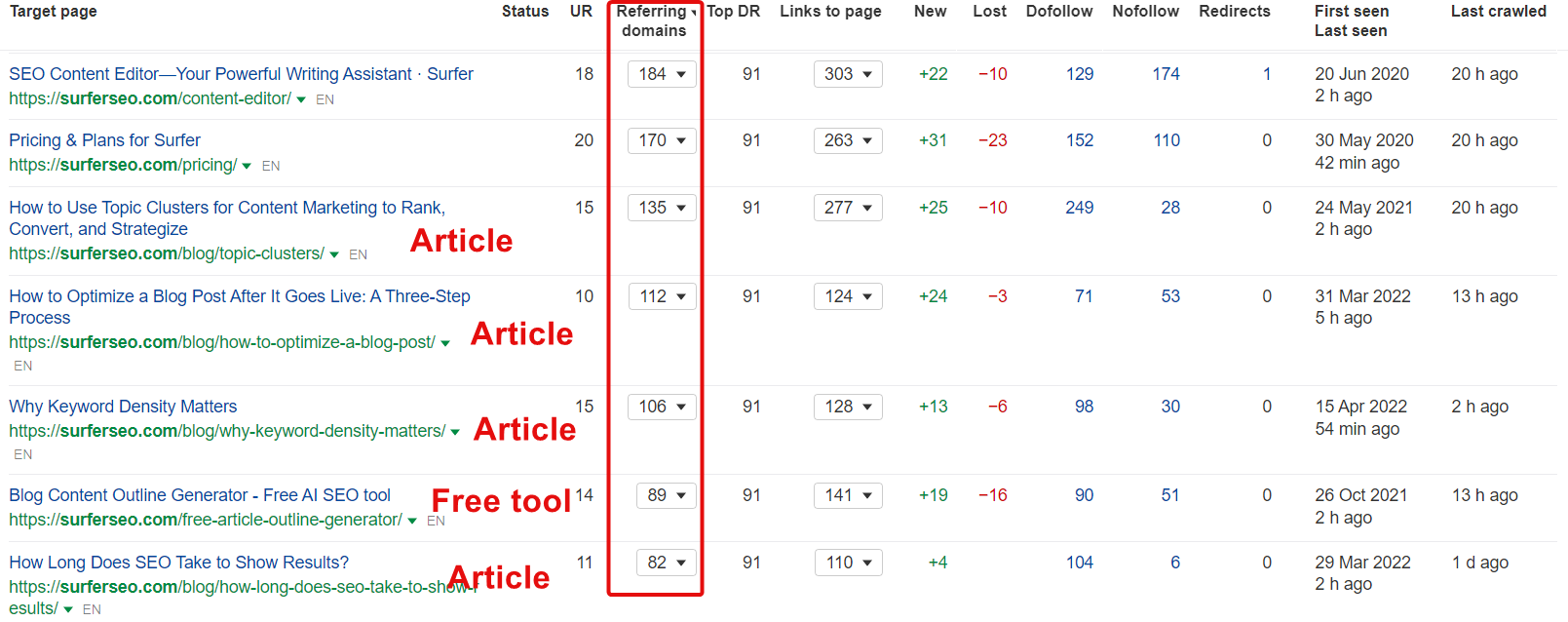1568x622 pixels.
Task: Sort by Links to page column header
Action: (830, 12)
